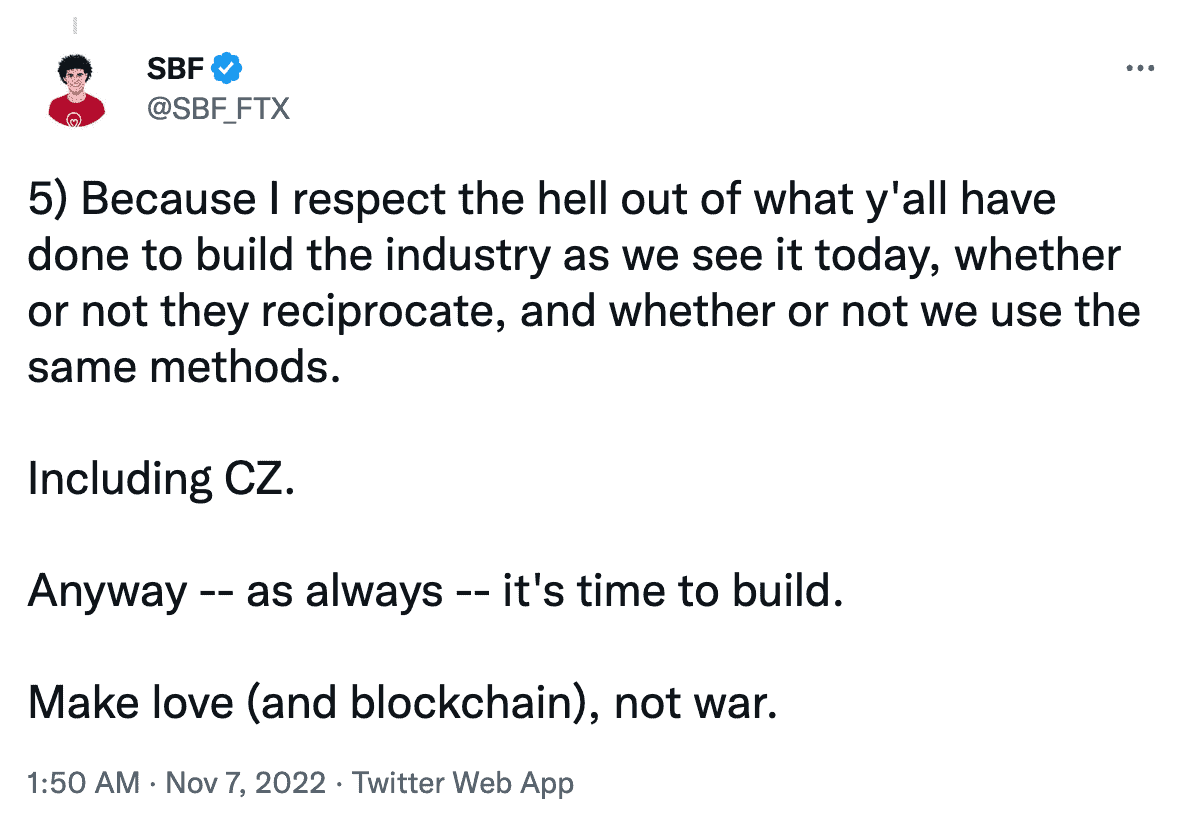The width and height of the screenshot is (1188, 834).
Task: Open the Twitter Web App source link
Action: click(463, 783)
